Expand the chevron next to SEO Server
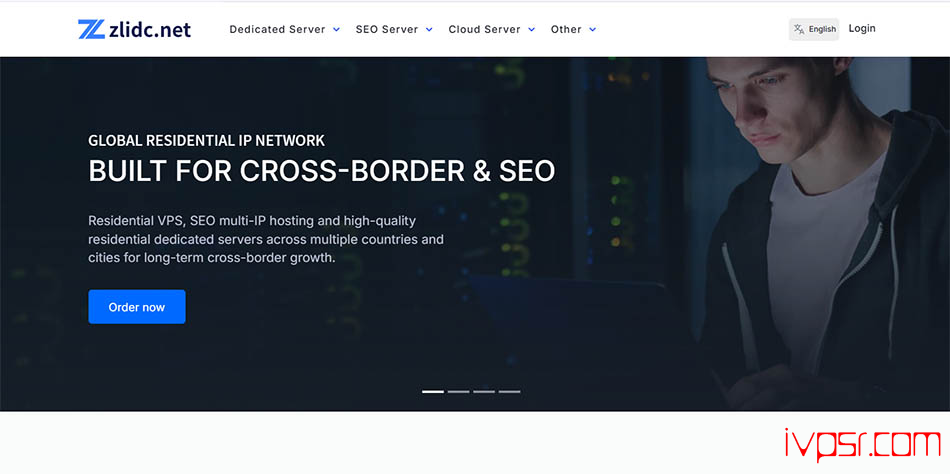Screen dimensions: 950x474 (x=429, y=30)
